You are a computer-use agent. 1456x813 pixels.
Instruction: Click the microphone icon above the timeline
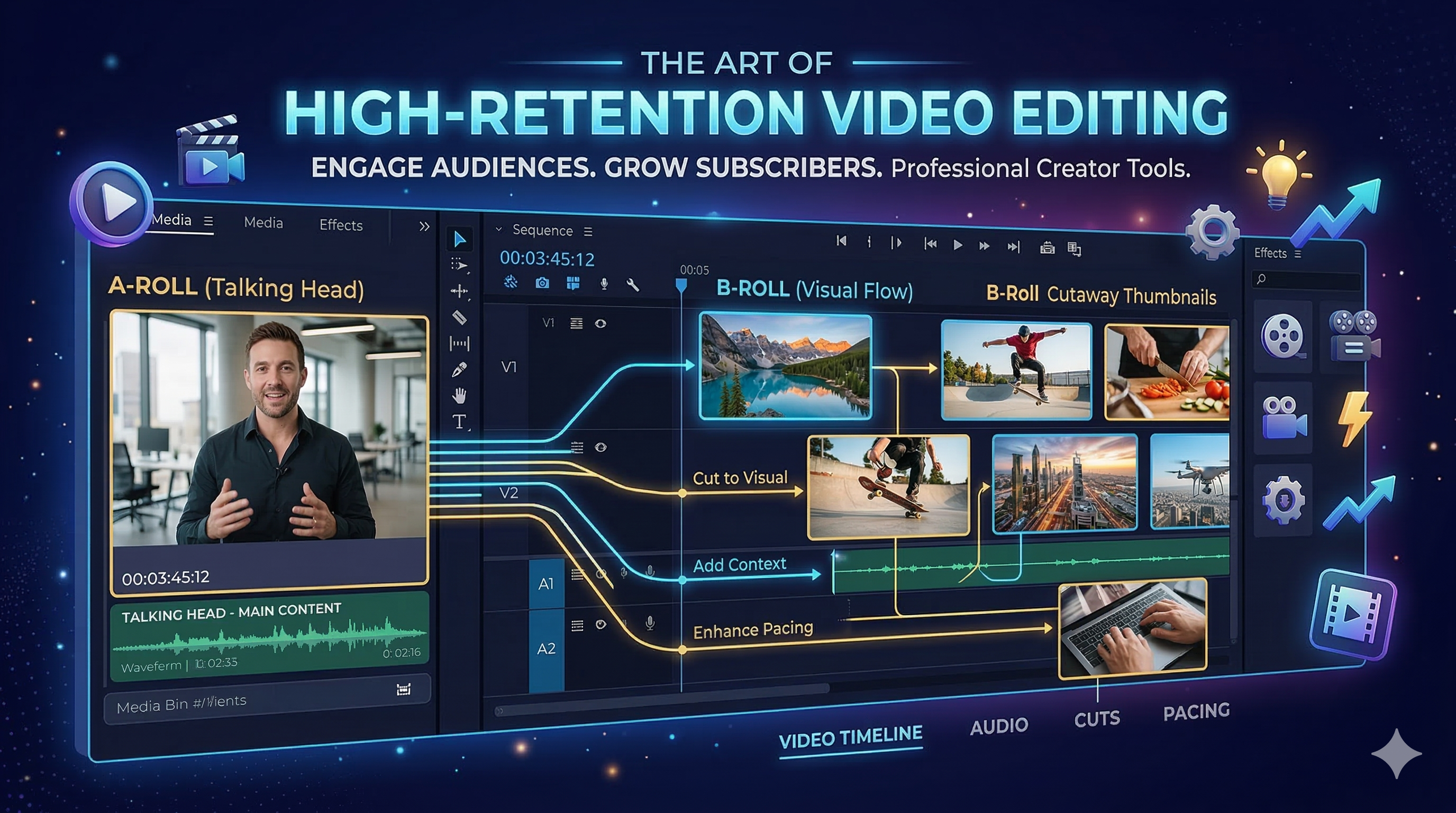click(x=605, y=285)
